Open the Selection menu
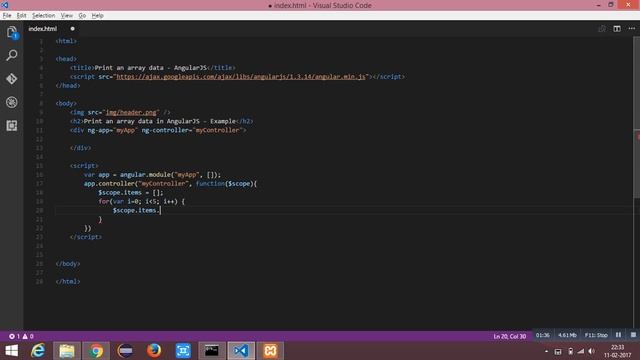 43,16
